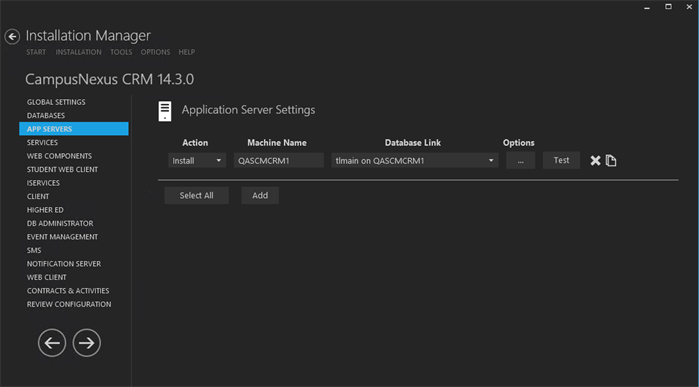Select APP SERVERS in the sidebar
The image size is (699, 387).
pos(74,129)
